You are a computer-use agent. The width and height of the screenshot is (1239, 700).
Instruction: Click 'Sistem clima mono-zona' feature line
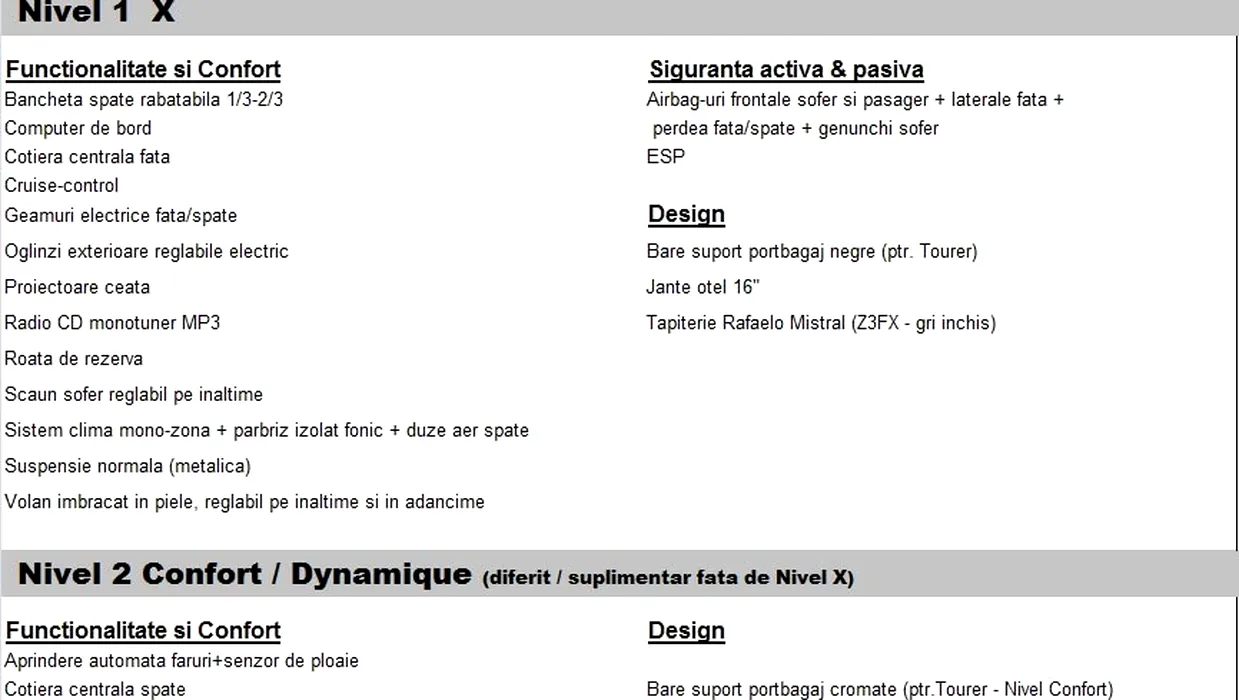(x=267, y=431)
